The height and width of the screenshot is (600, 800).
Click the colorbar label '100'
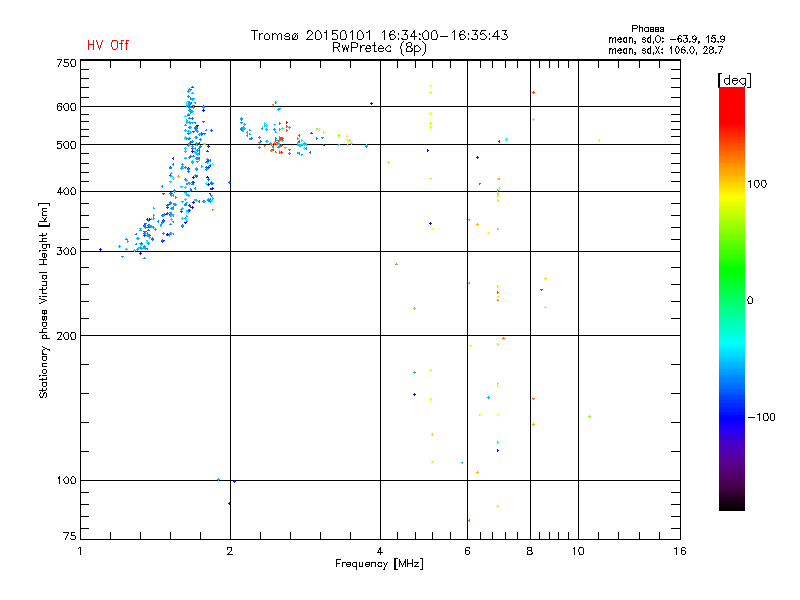(x=757, y=184)
